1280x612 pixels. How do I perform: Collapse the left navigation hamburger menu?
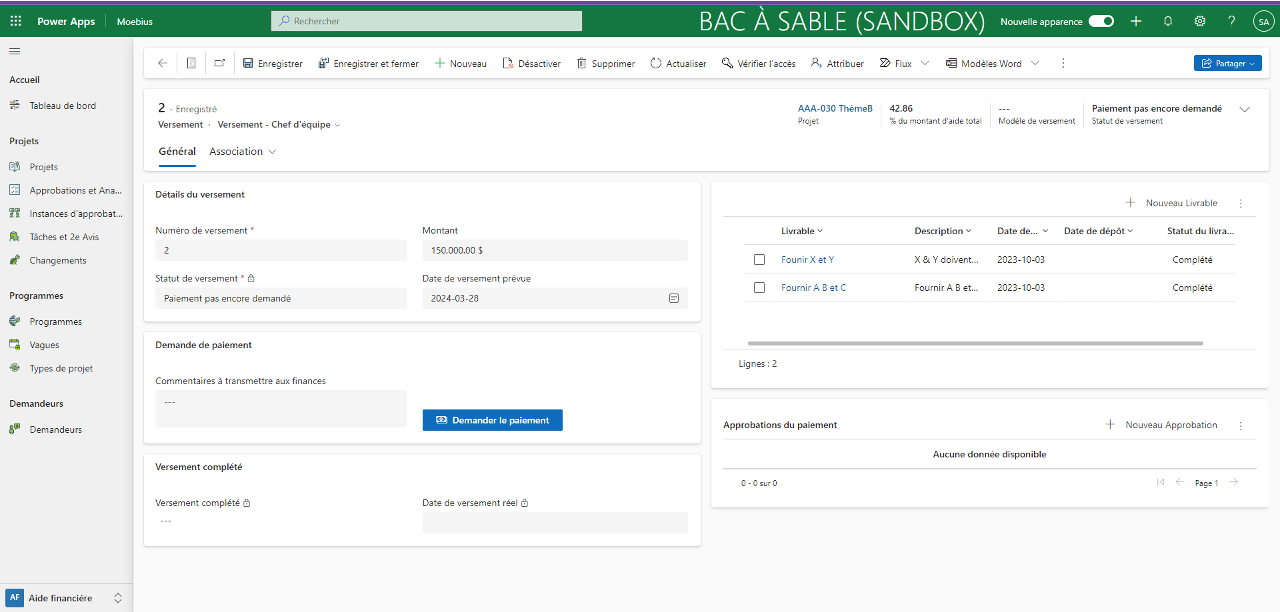(x=15, y=51)
